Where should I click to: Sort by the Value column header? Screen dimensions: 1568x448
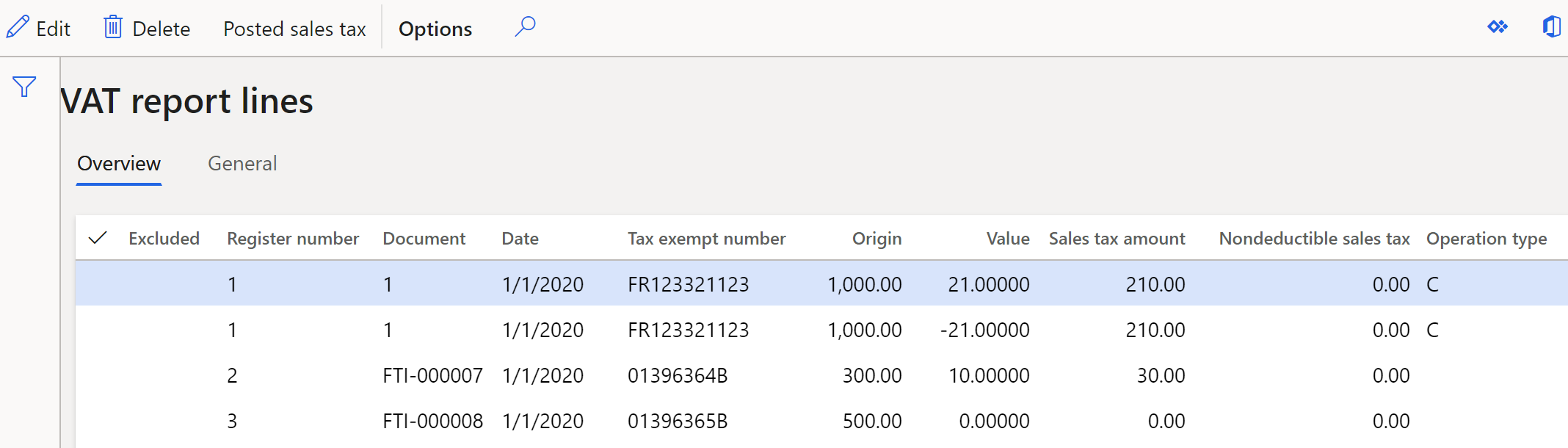point(1008,238)
